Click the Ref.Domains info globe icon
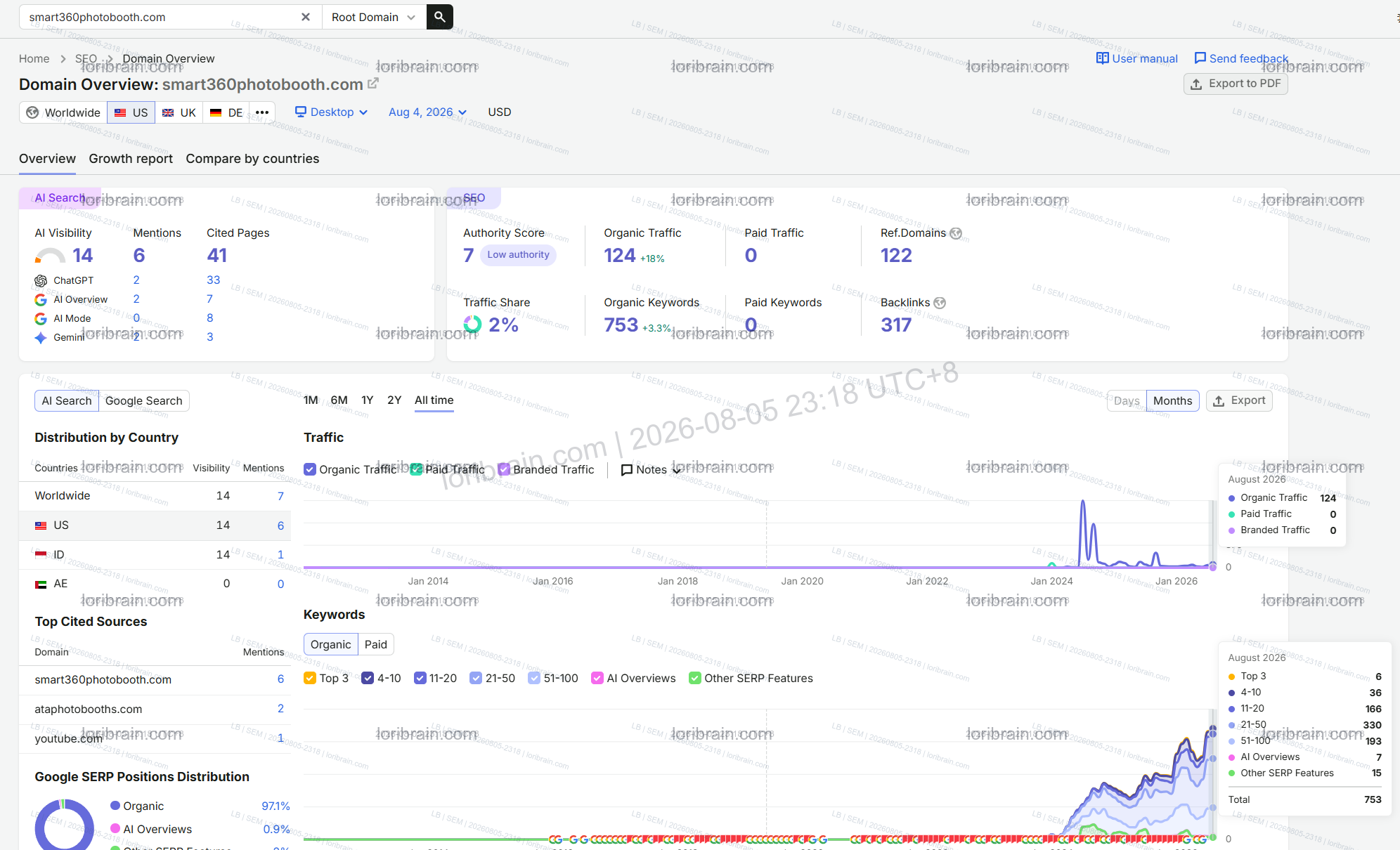The image size is (1400, 850). point(956,233)
